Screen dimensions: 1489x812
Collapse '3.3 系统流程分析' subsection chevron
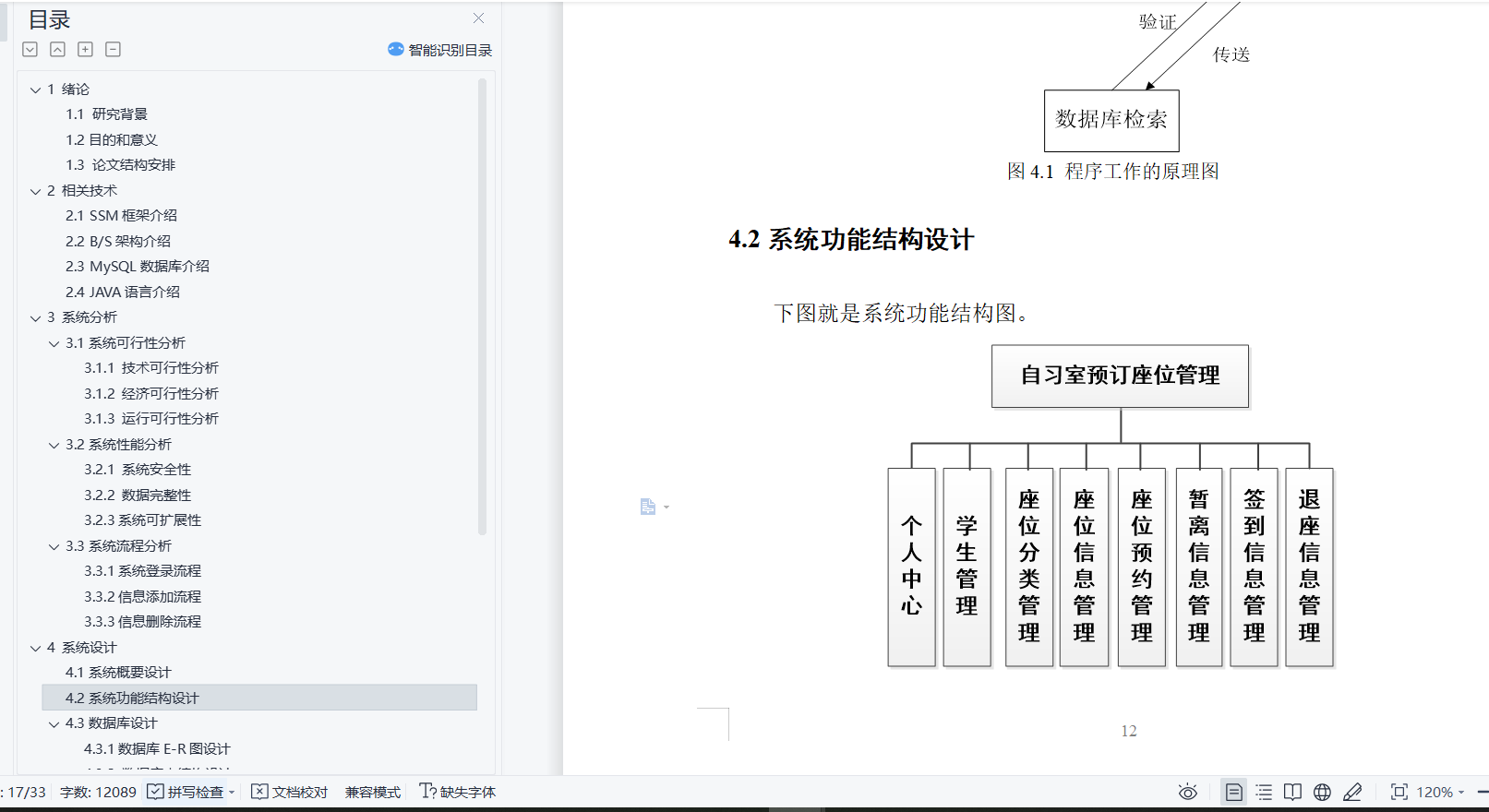(54, 546)
